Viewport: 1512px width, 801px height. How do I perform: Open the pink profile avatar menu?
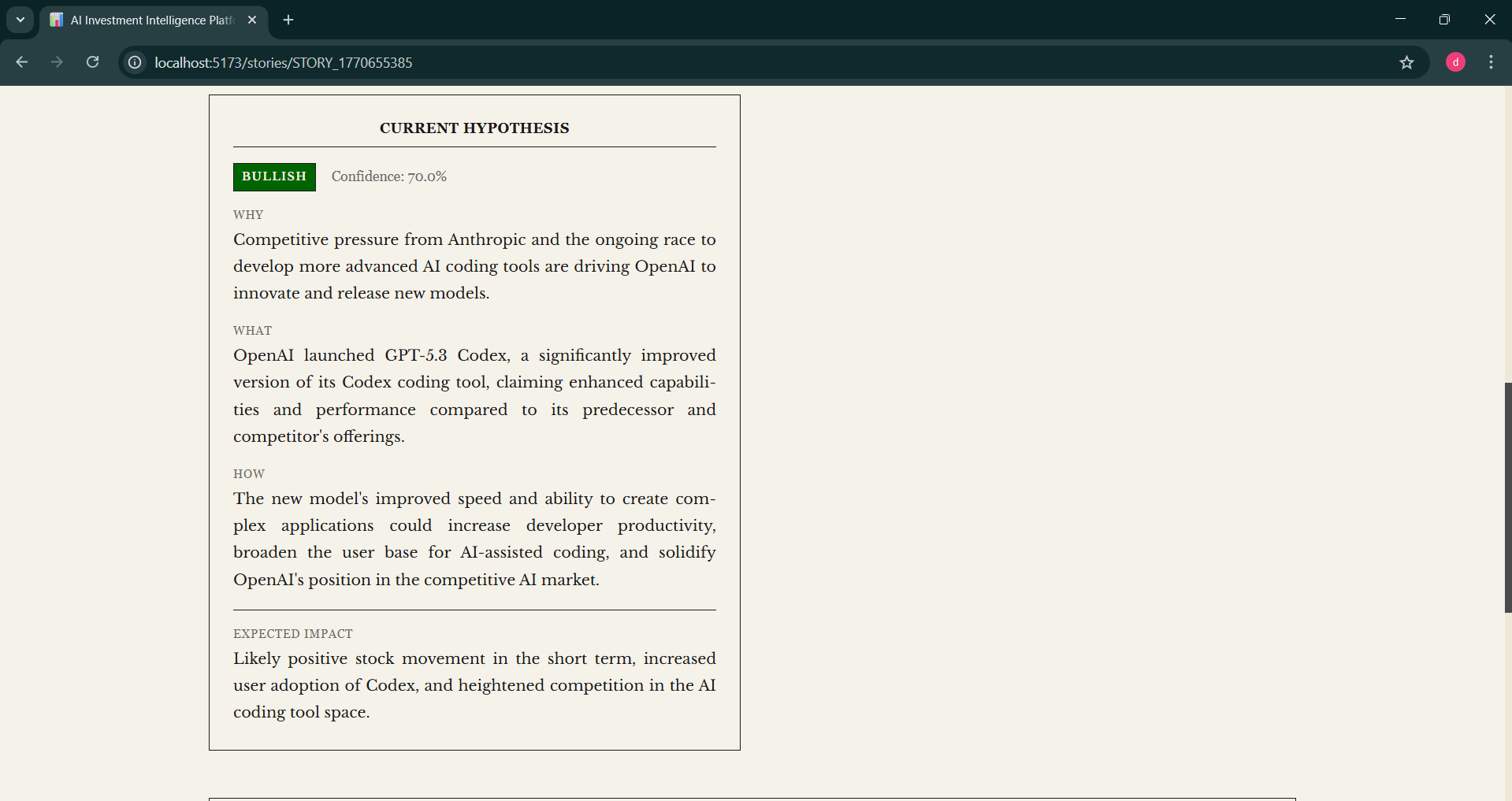1455,62
